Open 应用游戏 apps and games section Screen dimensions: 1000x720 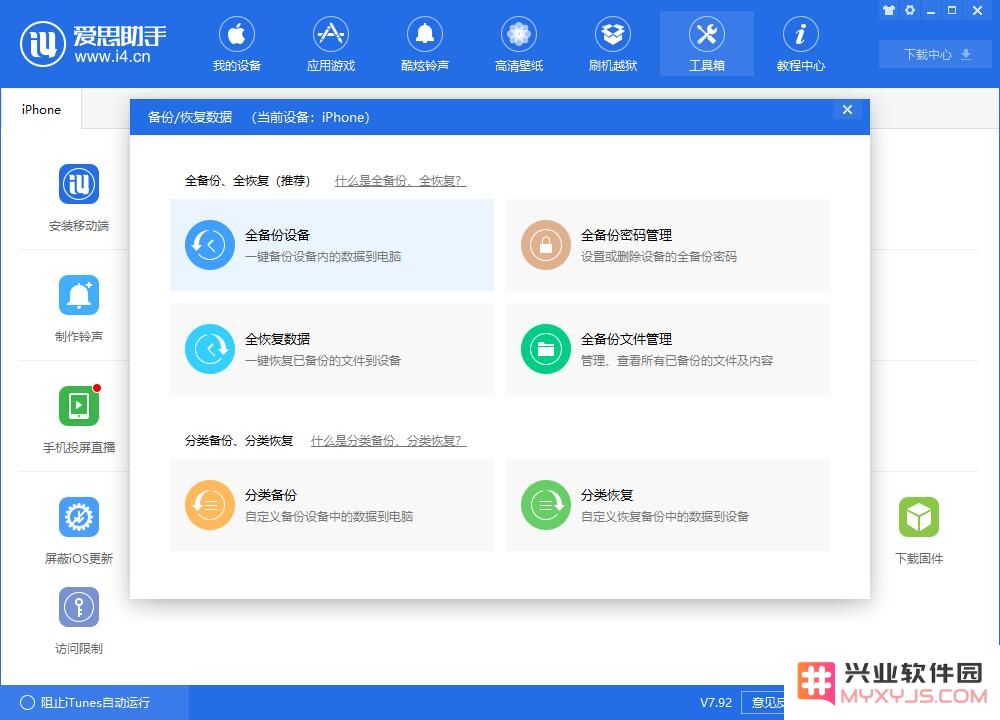tap(330, 44)
